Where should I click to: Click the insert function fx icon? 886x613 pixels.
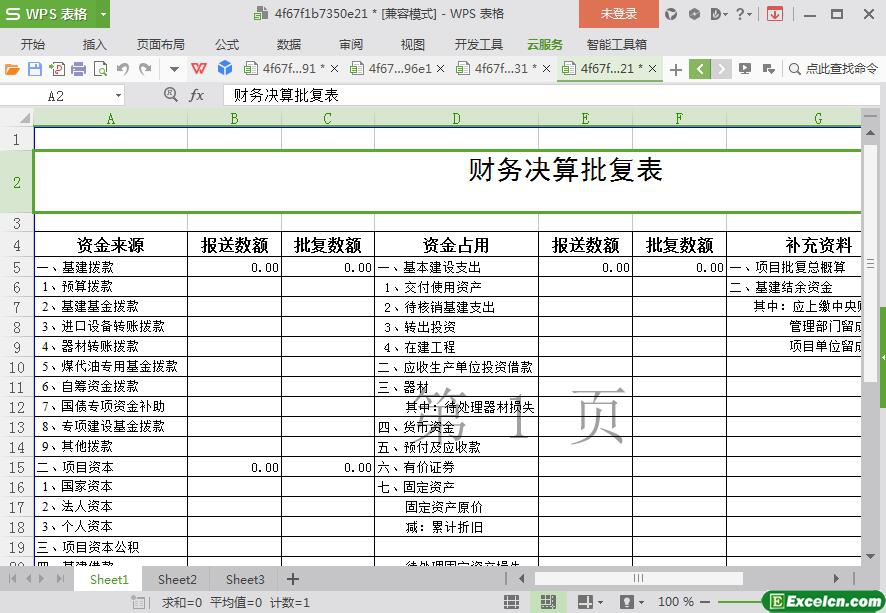[x=197, y=95]
